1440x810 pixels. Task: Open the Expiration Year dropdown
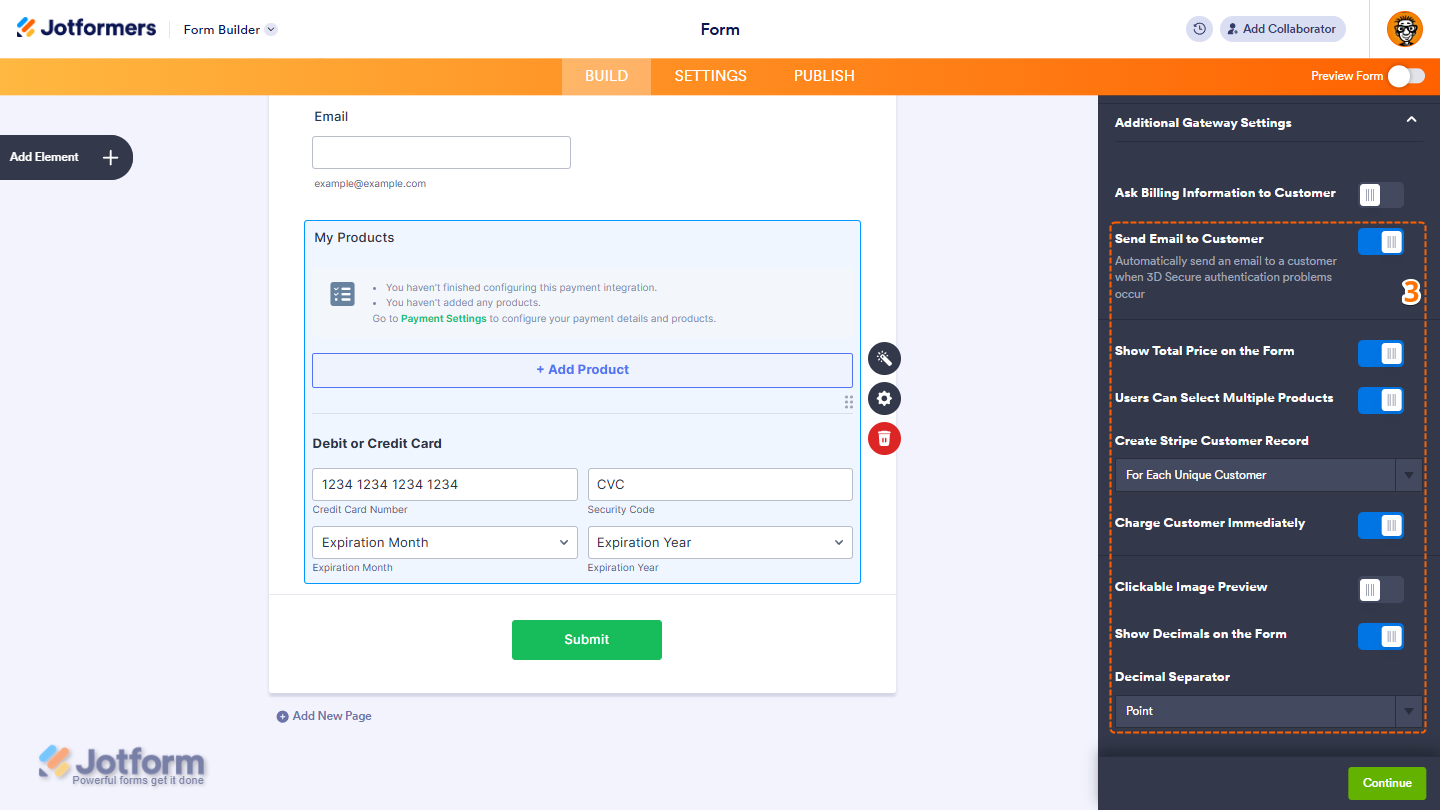pos(720,542)
